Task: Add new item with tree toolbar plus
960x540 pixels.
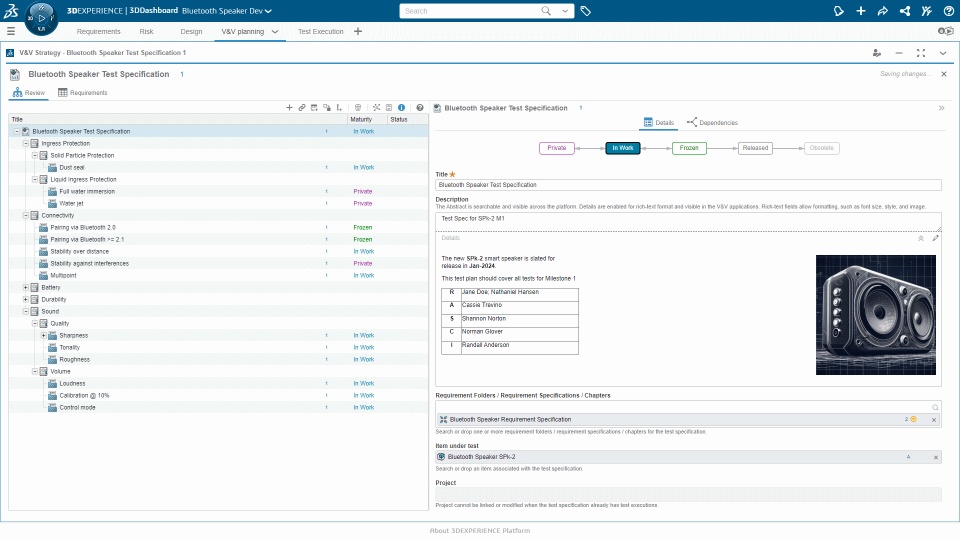Action: coord(289,108)
